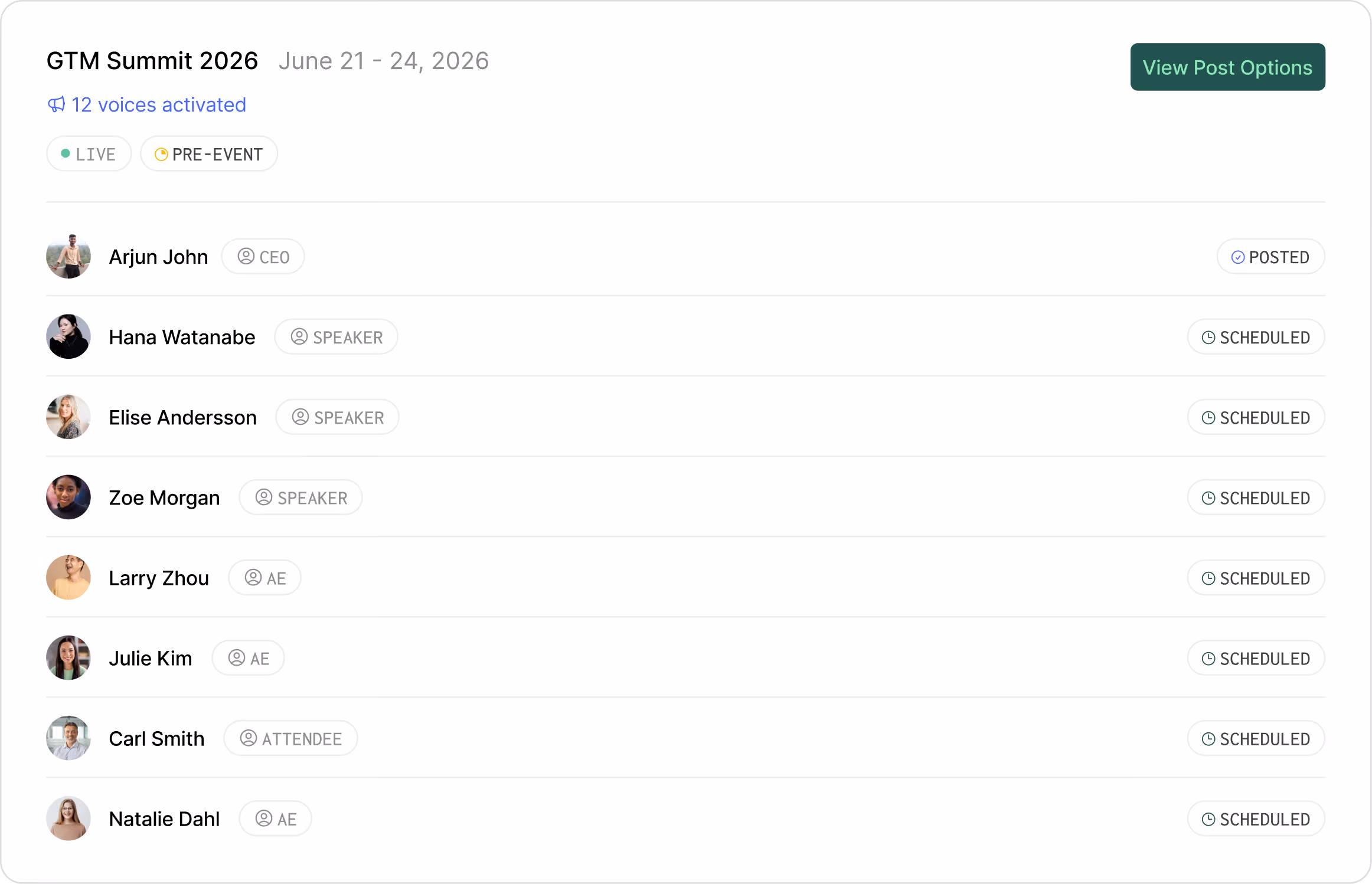The image size is (1372, 884).
Task: Click Elise Andersson's SPEAKER role tag
Action: click(x=337, y=417)
